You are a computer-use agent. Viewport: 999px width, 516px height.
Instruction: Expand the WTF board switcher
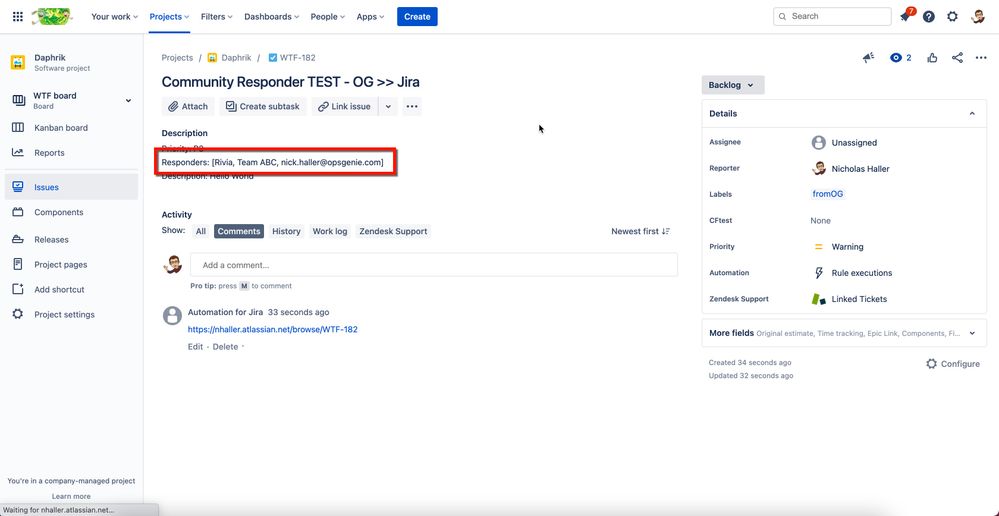[x=128, y=101]
